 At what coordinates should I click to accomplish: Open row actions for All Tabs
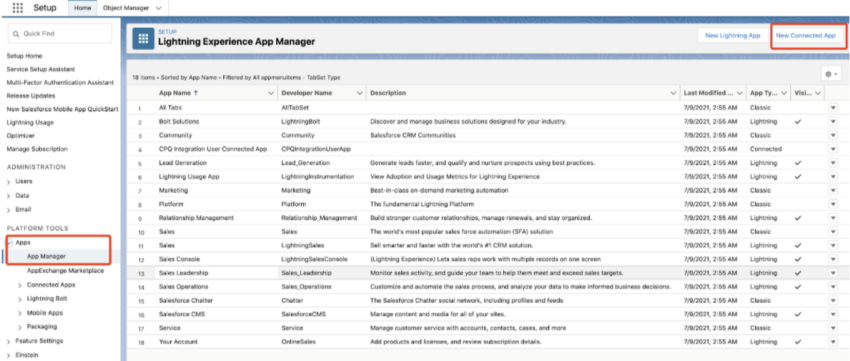click(x=833, y=108)
